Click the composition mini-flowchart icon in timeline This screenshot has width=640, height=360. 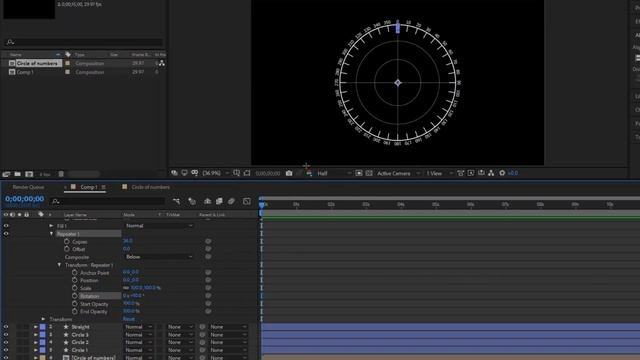176,201
